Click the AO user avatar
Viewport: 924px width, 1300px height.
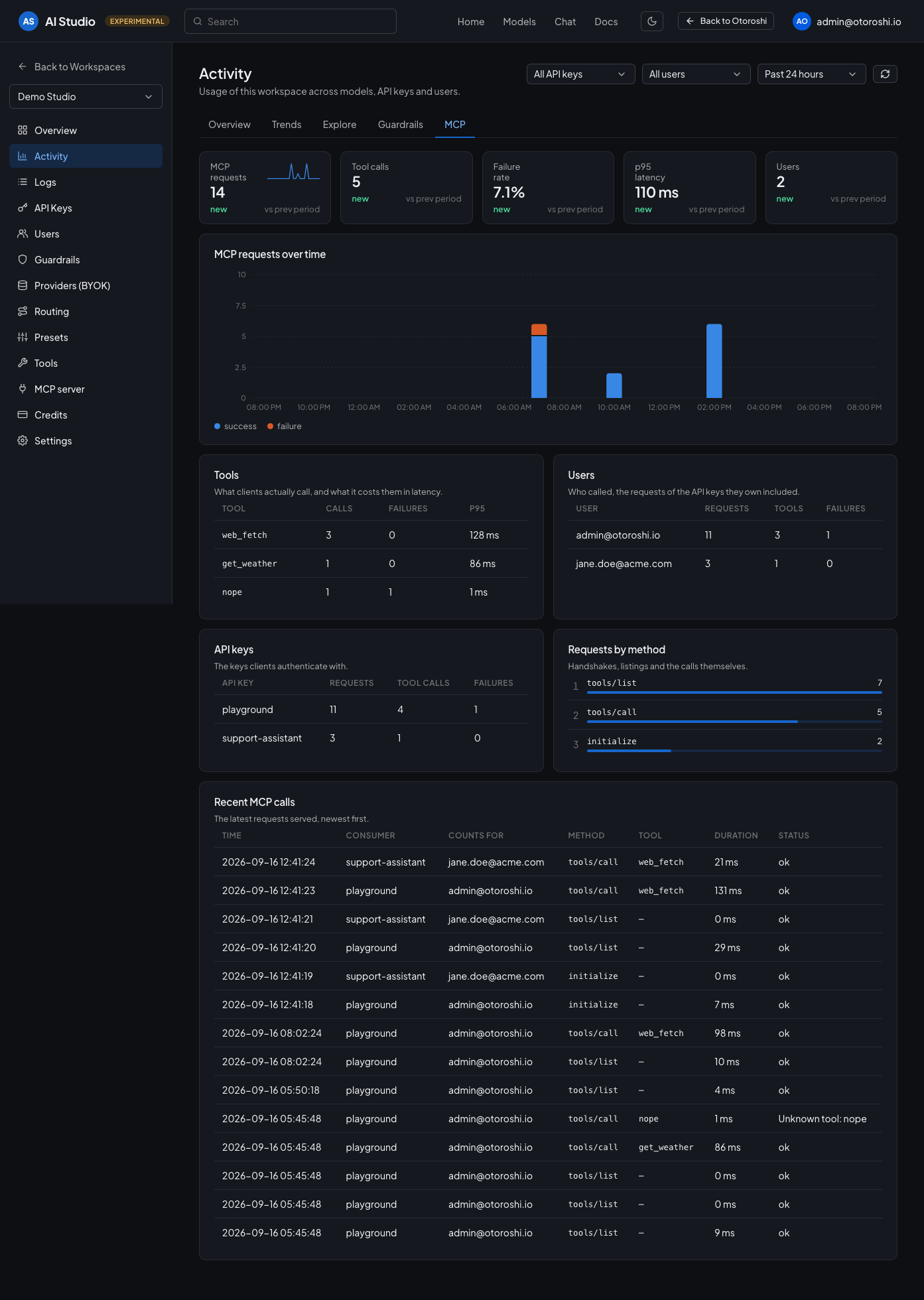[x=802, y=21]
